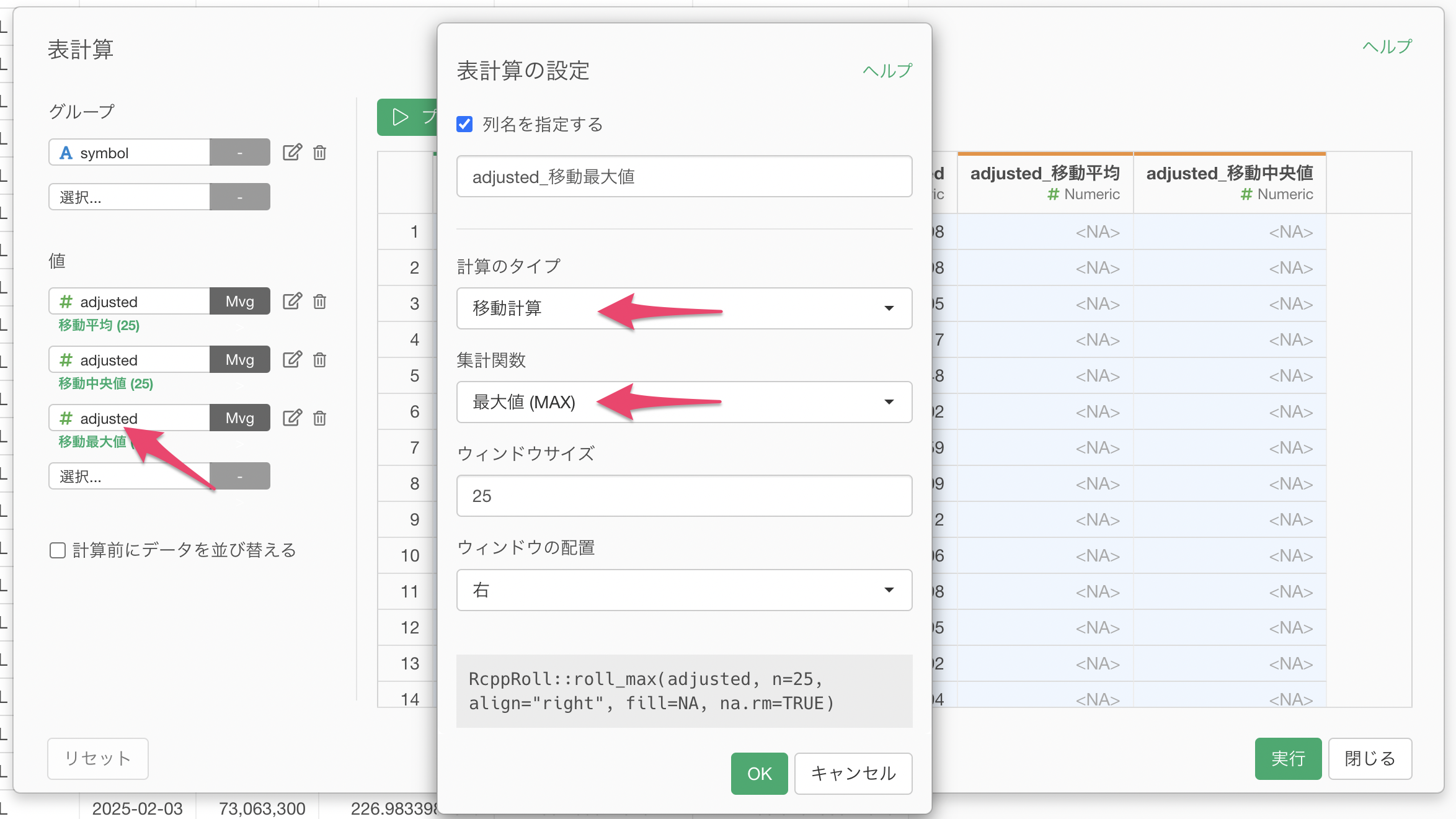Viewport: 1456px width, 819px height.
Task: Edit the 移動平均 (25) adjusted value
Action: pos(292,302)
